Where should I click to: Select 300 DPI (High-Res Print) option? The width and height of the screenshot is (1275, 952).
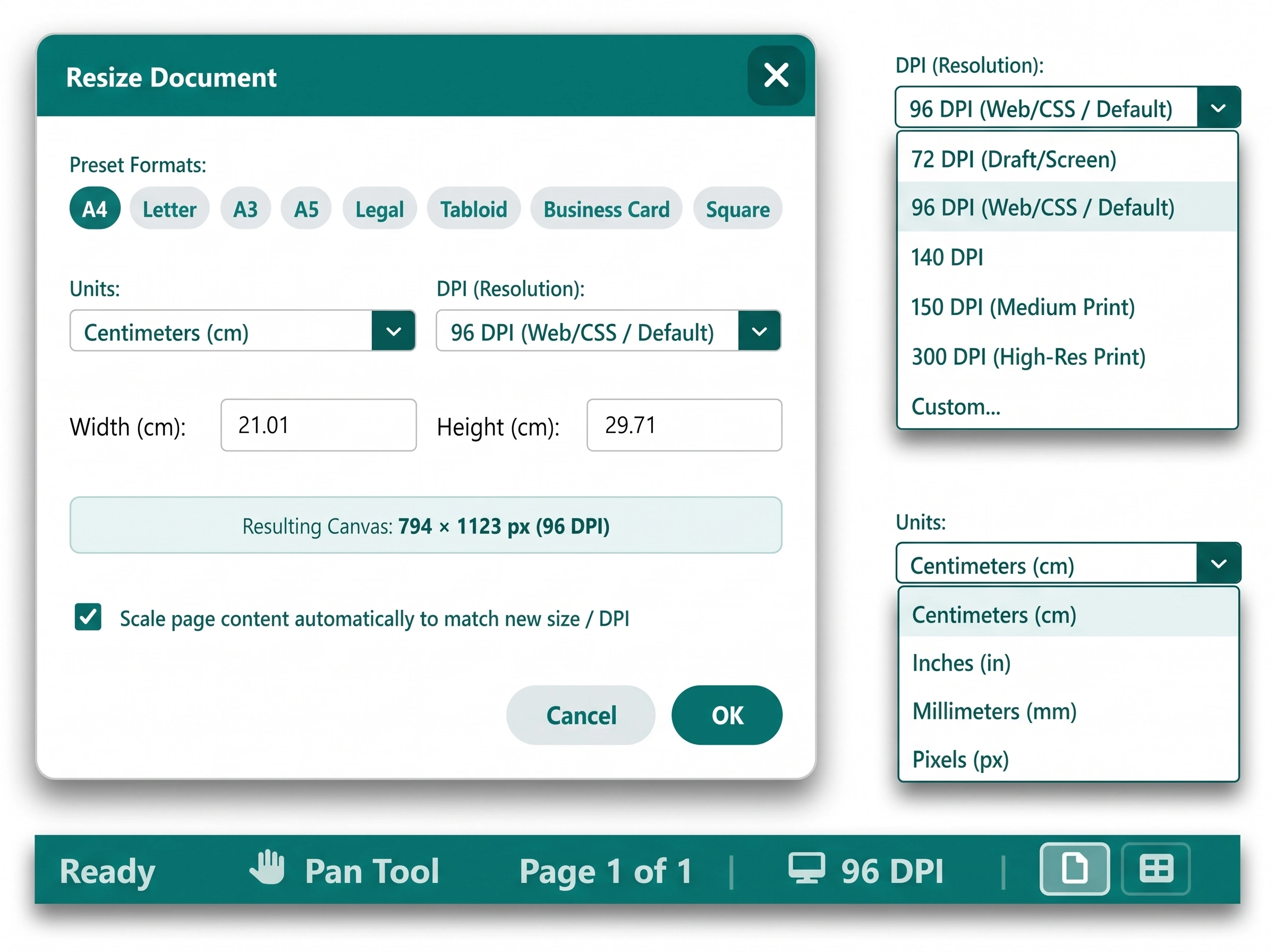1067,356
